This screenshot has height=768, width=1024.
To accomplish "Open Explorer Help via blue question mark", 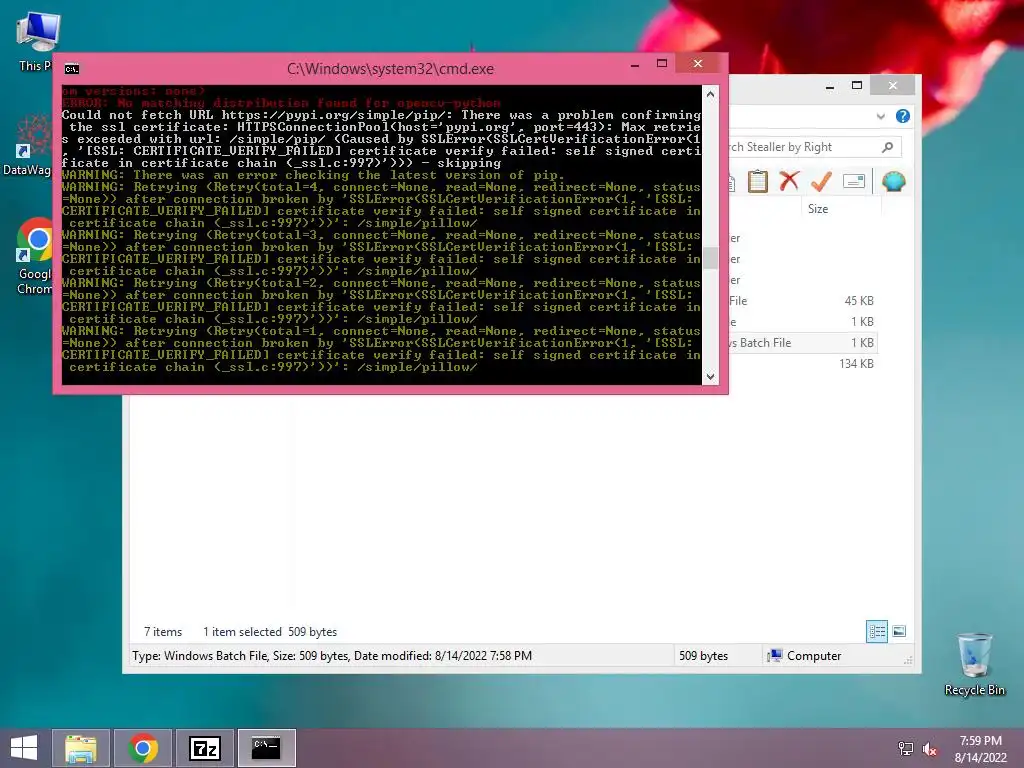I will [x=903, y=116].
